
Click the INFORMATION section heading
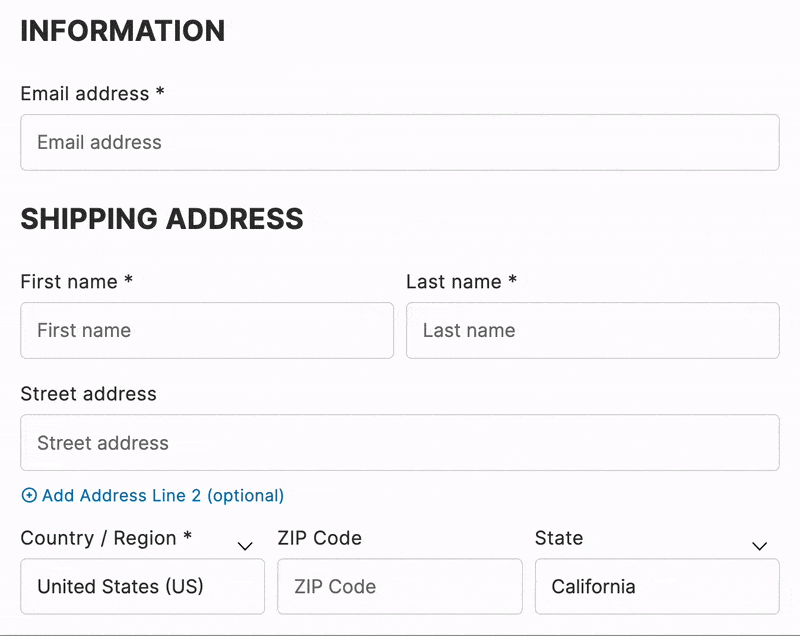123,31
